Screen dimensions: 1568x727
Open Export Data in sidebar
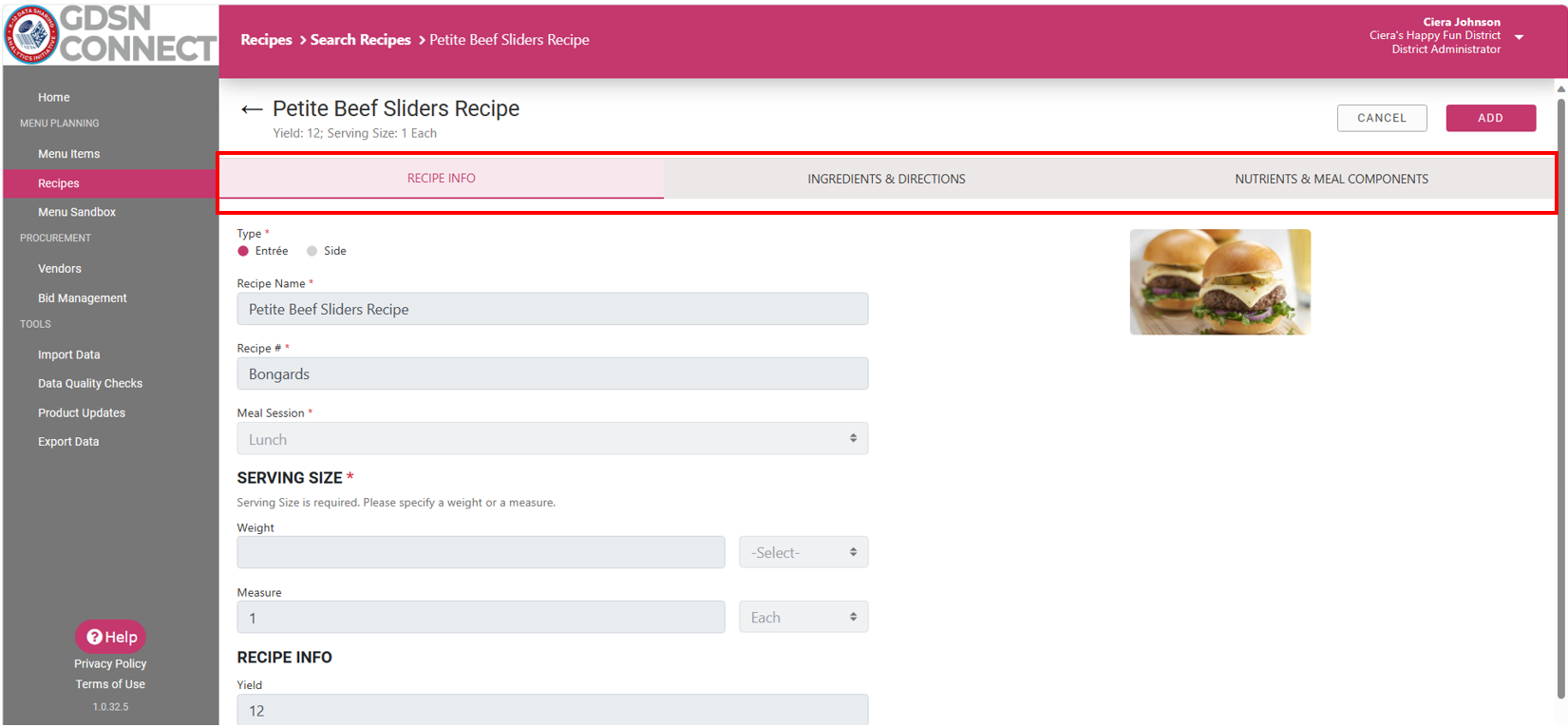point(68,442)
